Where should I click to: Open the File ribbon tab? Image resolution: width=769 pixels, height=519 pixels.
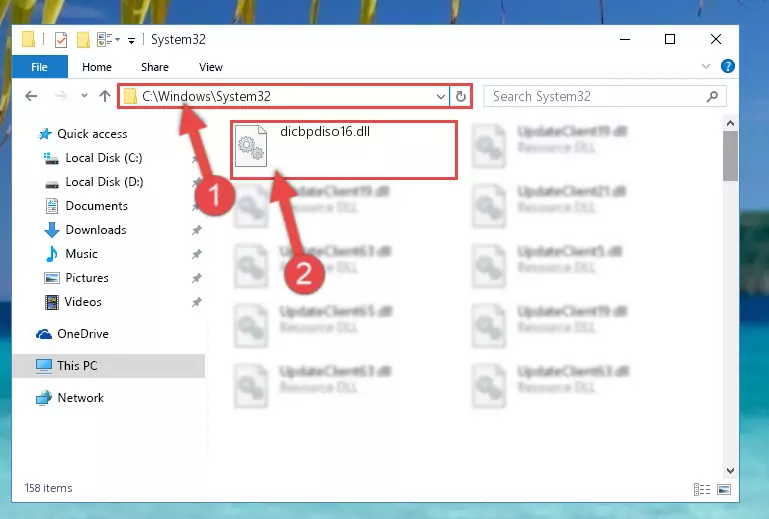click(39, 67)
